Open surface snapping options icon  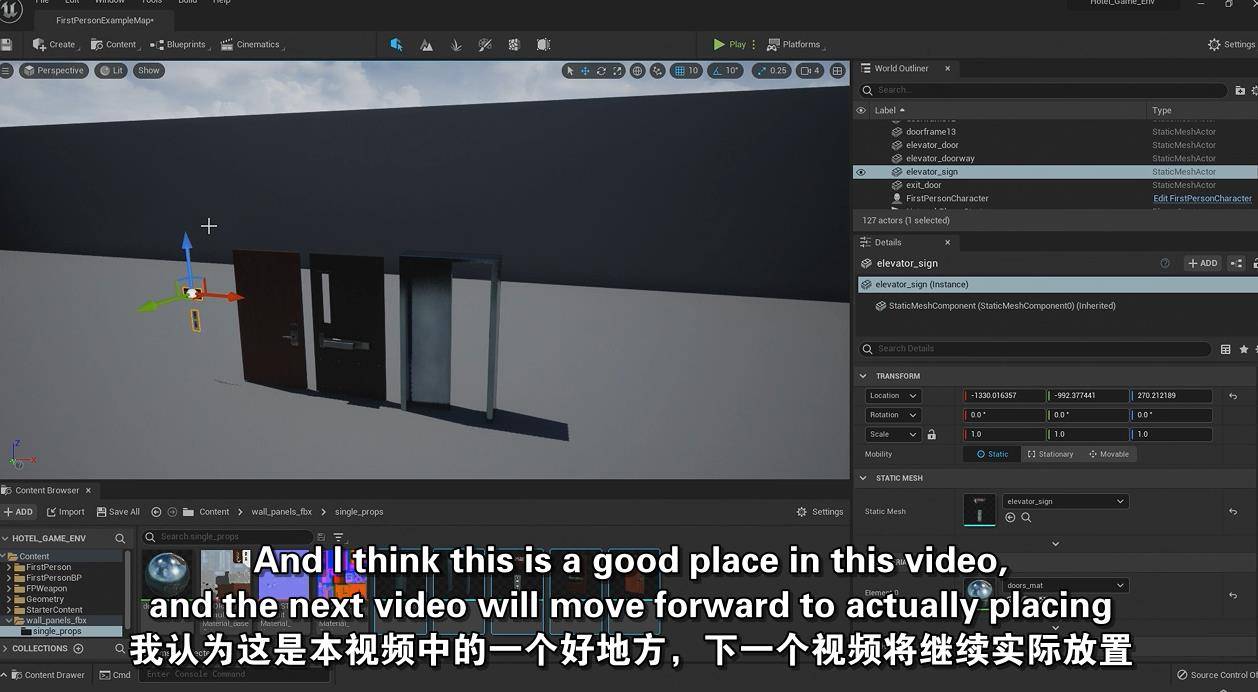tap(657, 70)
